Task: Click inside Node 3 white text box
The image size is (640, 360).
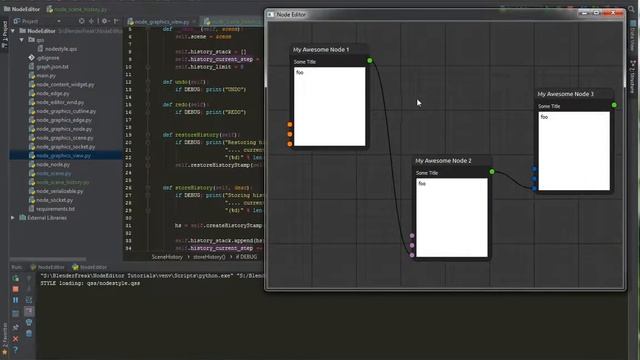Action: tap(574, 151)
